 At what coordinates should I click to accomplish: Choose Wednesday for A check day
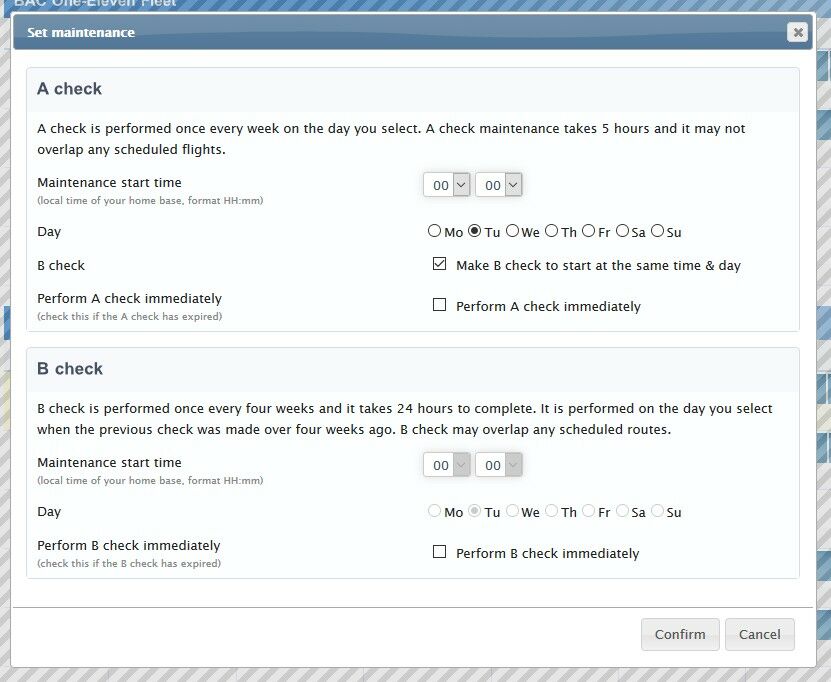(x=512, y=232)
